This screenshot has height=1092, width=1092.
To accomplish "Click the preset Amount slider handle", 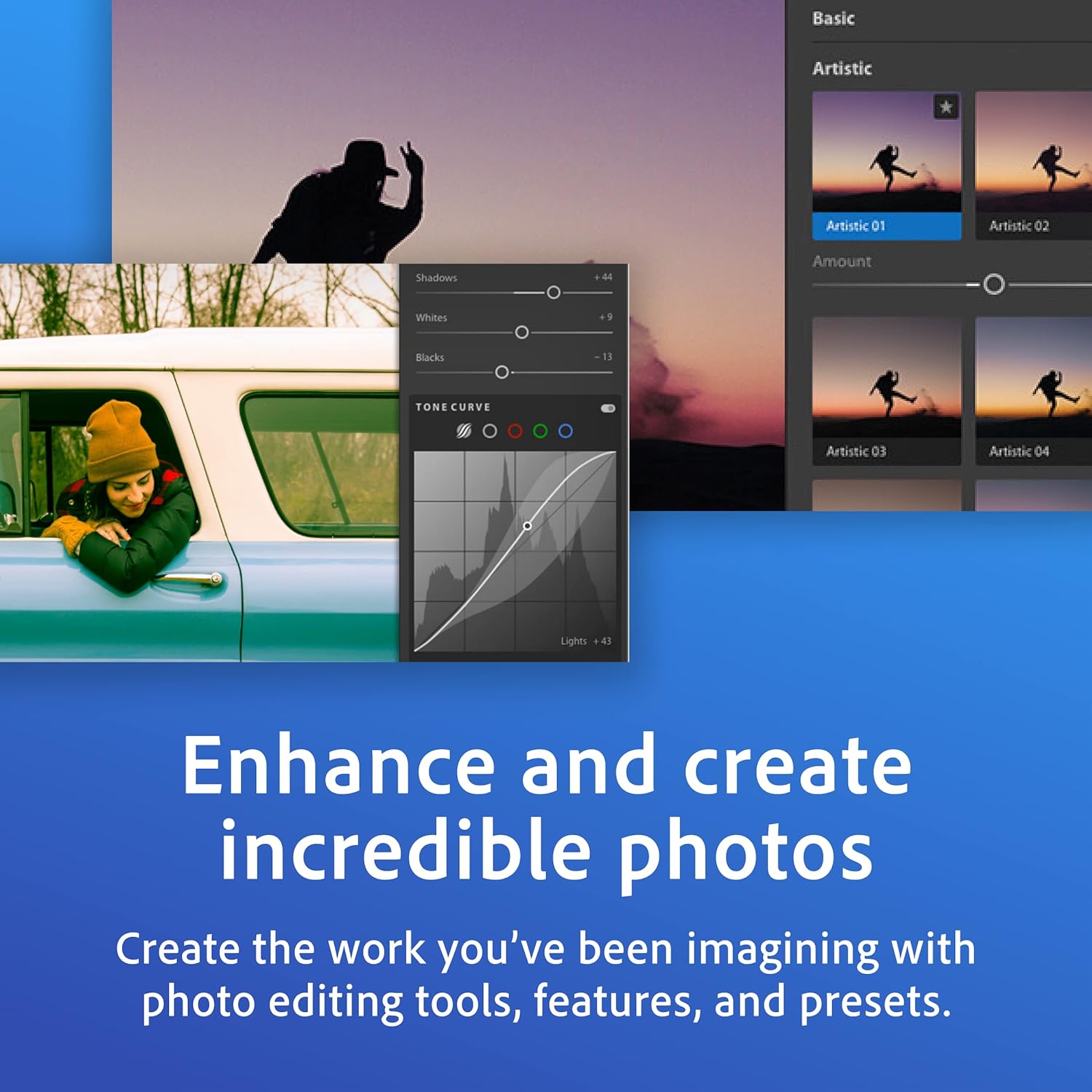I will (994, 285).
